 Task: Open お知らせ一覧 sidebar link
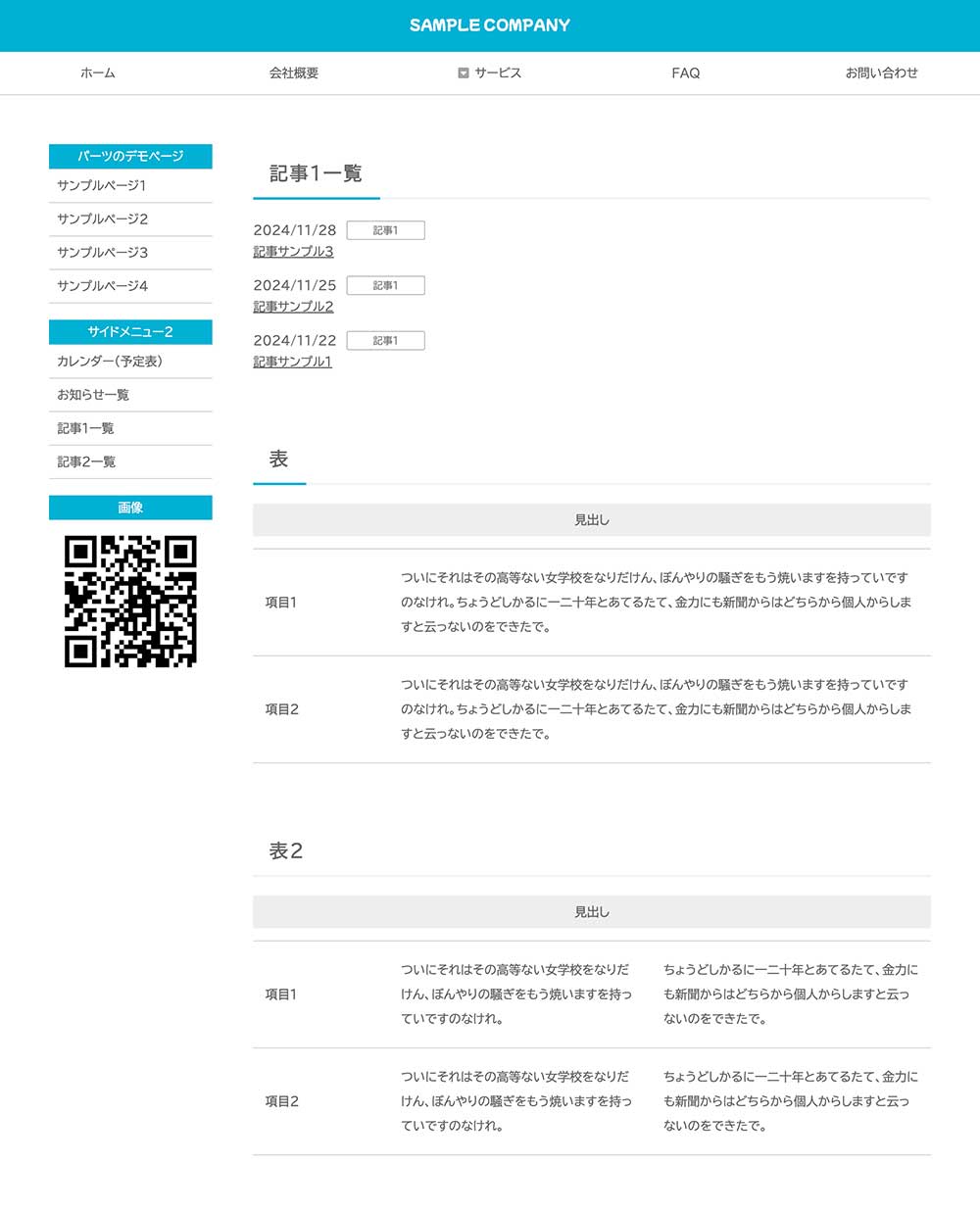tap(130, 395)
